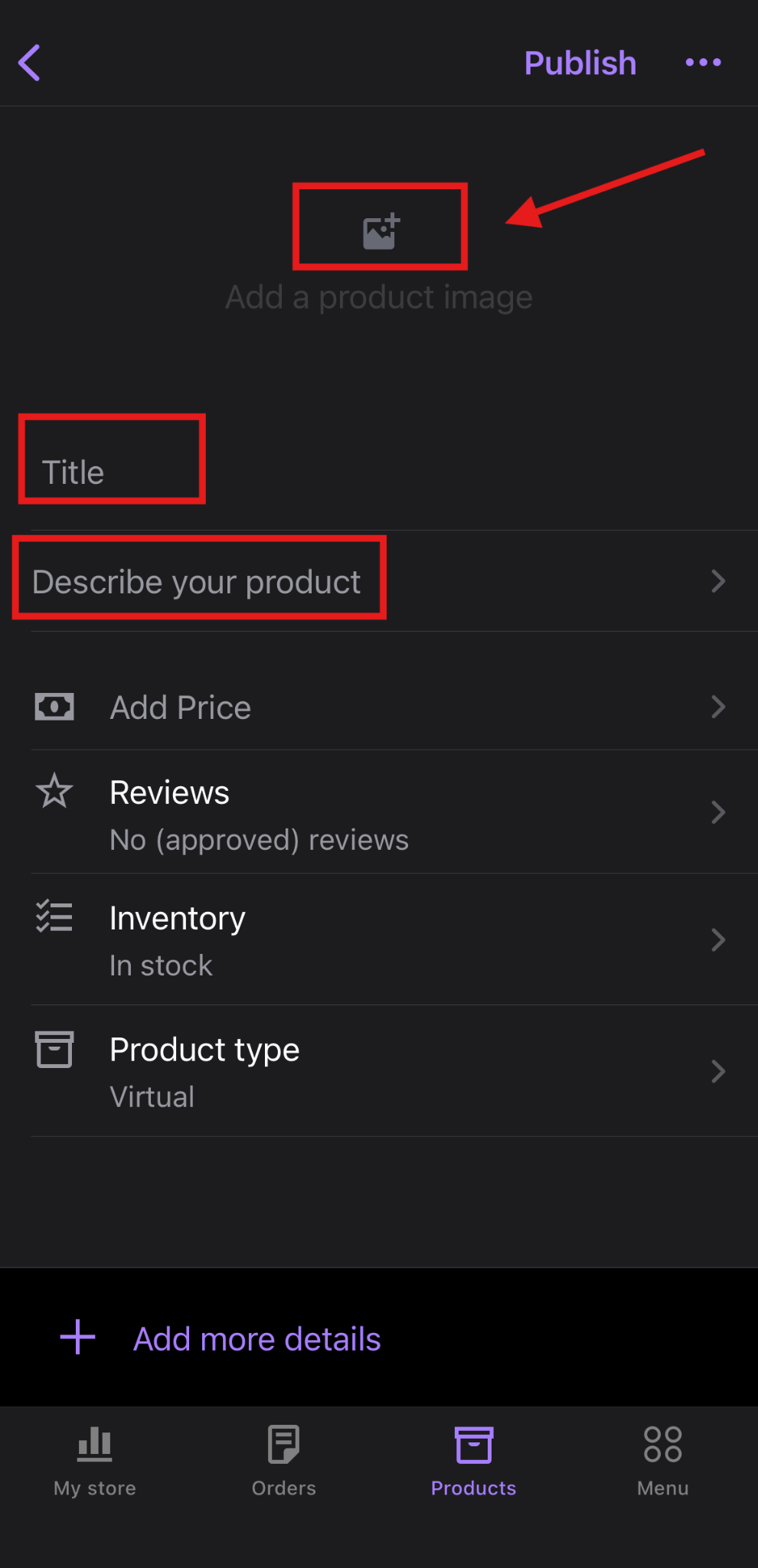Viewport: 758px width, 1568px height.
Task: Expand the Add Price row chevron
Action: (x=717, y=707)
